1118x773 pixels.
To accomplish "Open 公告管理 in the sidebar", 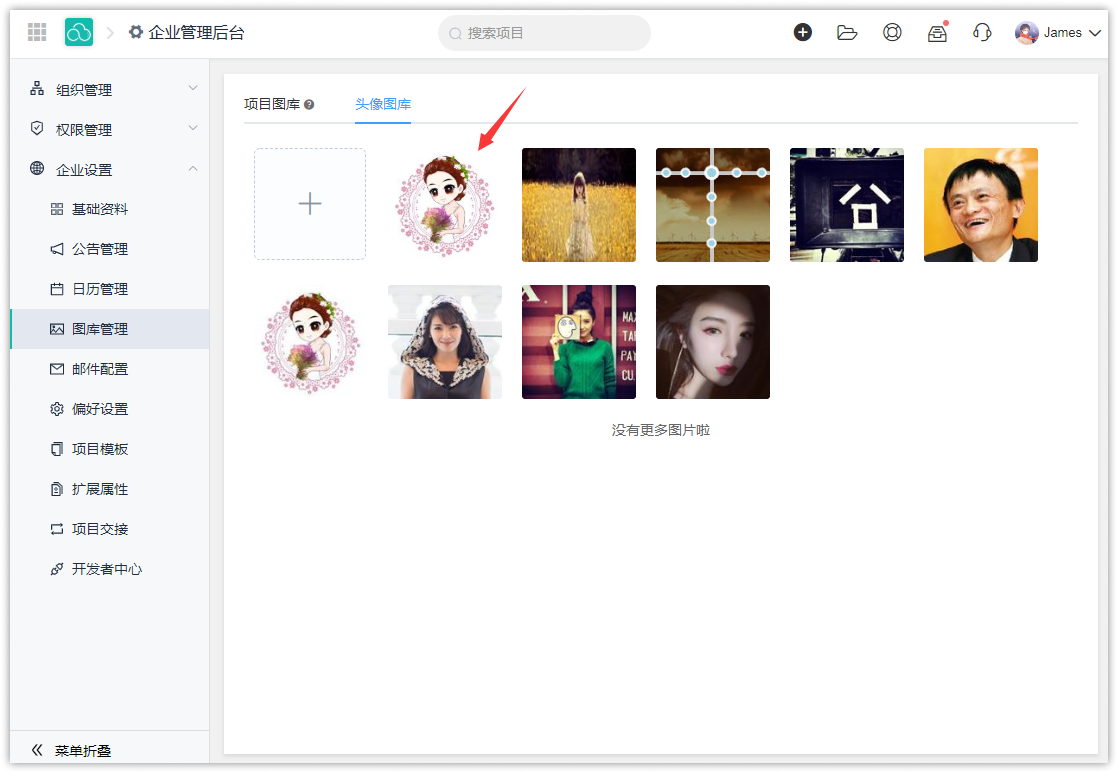I will point(100,249).
